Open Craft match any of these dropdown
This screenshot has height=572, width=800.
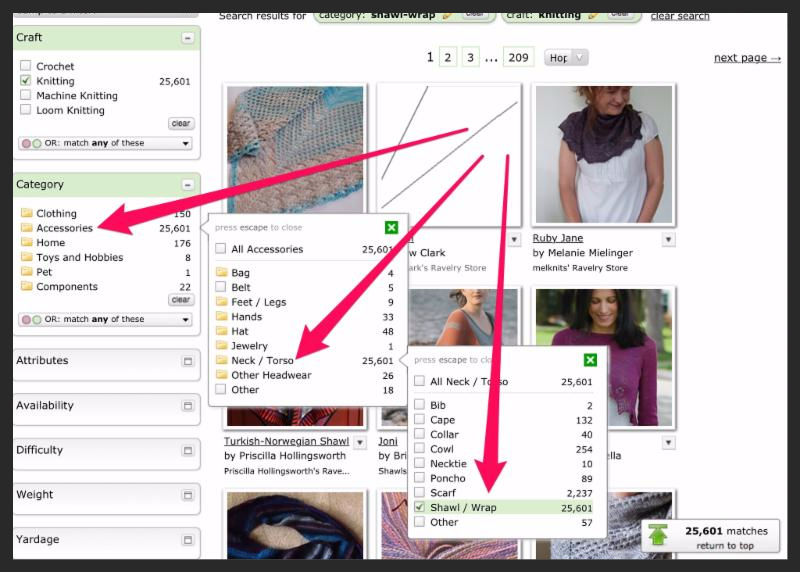(x=105, y=143)
